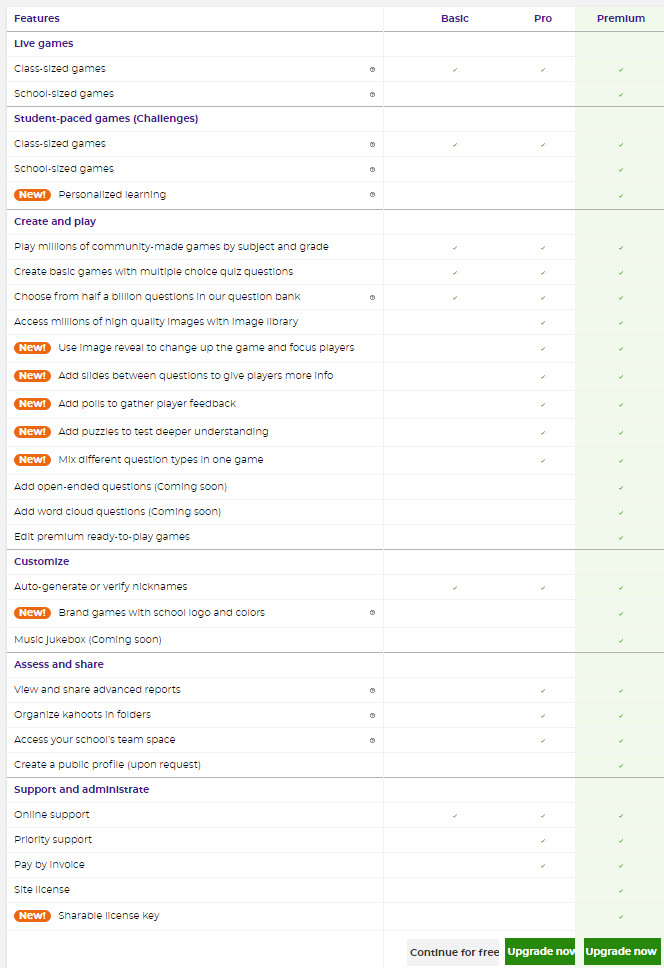Click New! badge beside Add puzzles
The height and width of the screenshot is (968, 664).
[32, 432]
